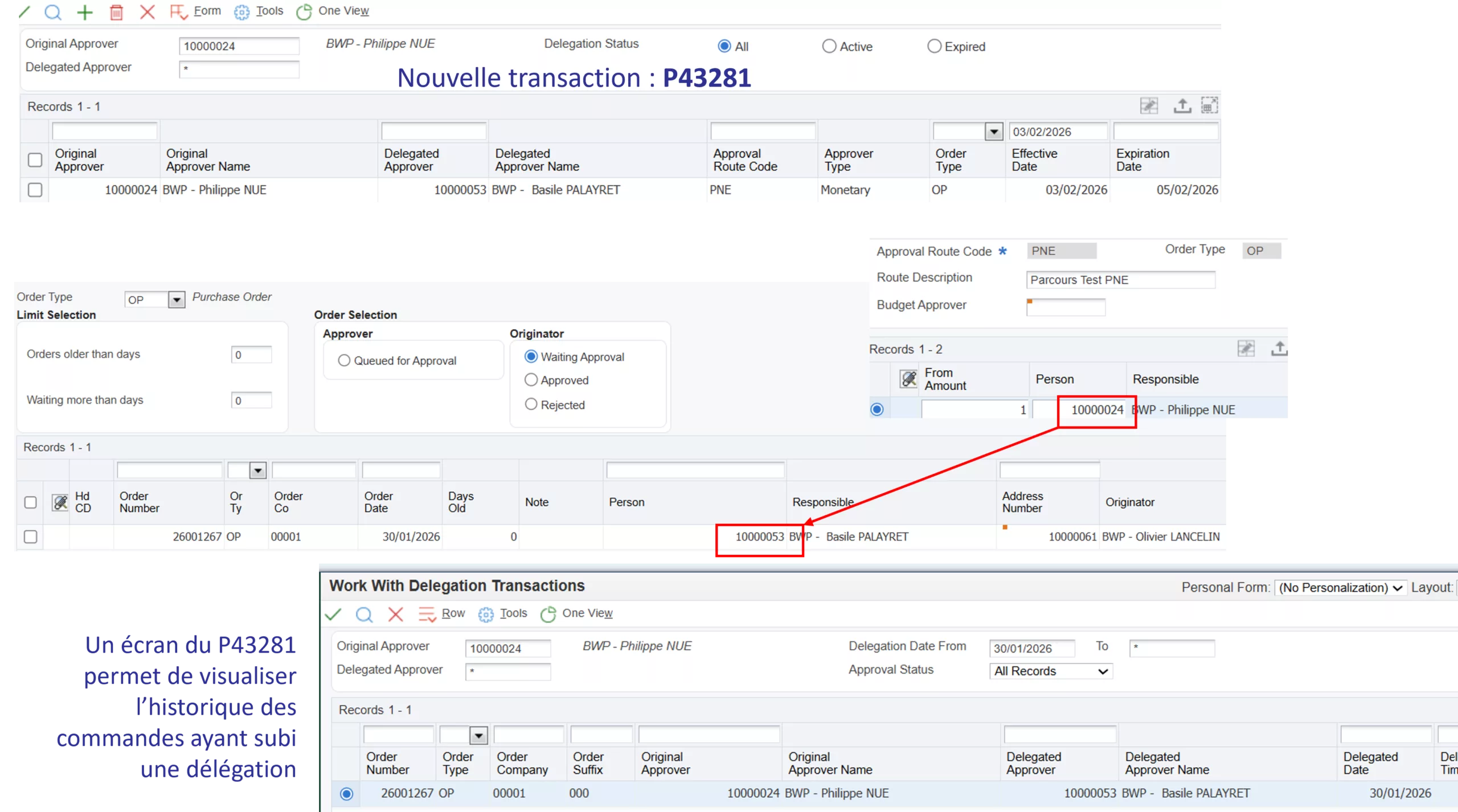Open the Personal Form No Personalization dropdown
This screenshot has height=812, width=1458.
pos(1340,588)
